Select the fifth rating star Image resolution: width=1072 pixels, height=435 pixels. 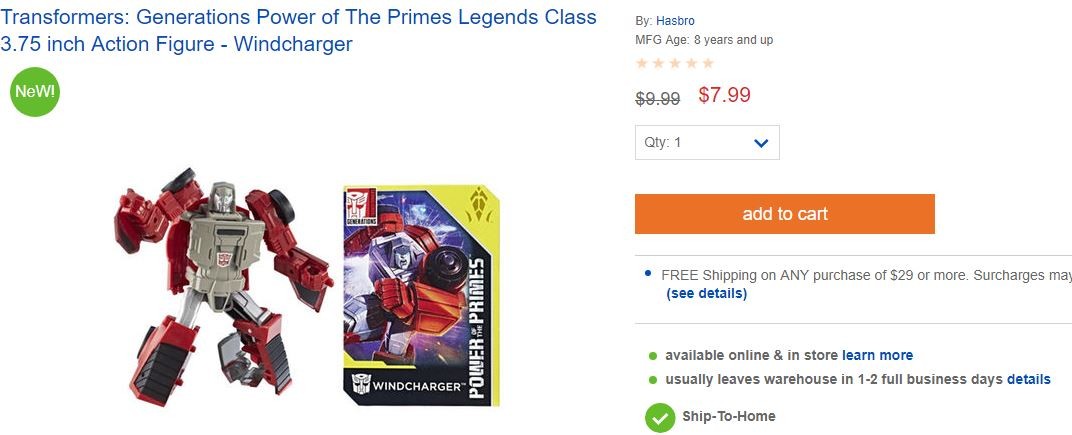click(x=708, y=63)
